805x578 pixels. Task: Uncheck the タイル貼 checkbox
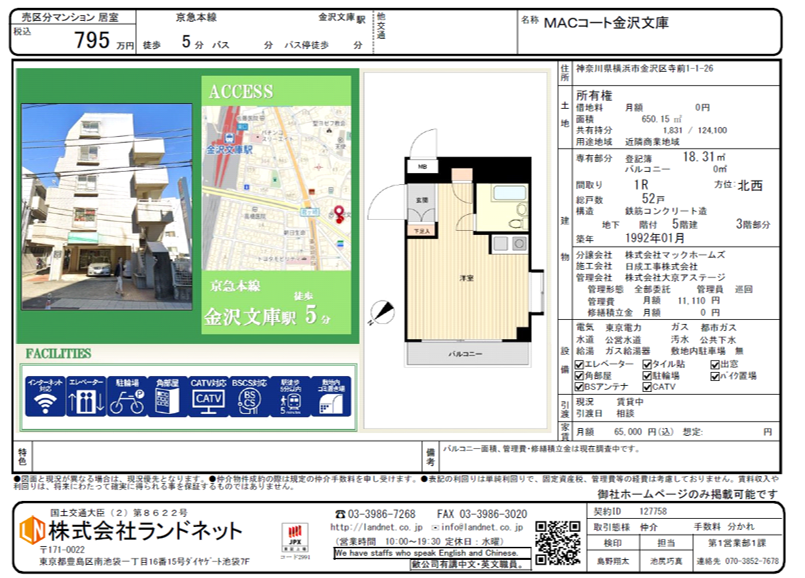point(648,364)
